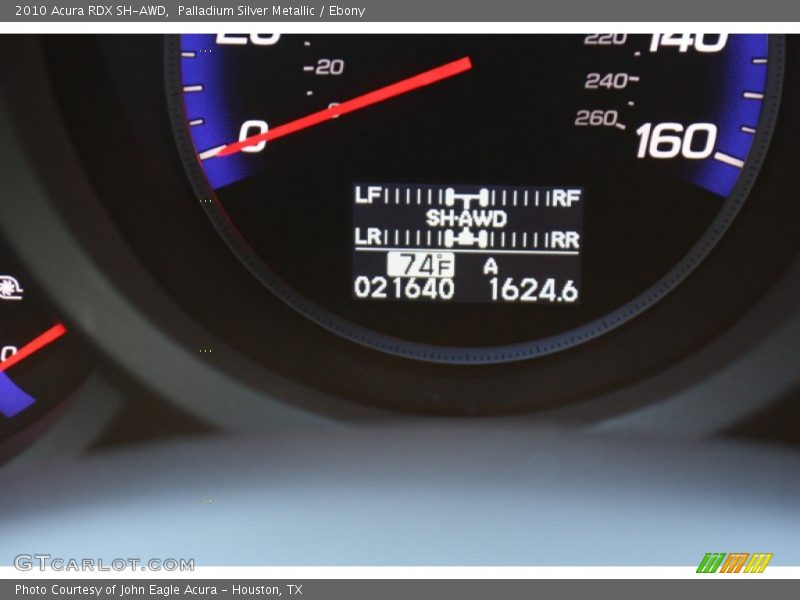The image size is (800, 600).
Task: Click the red needle on the left gauge
Action: point(33,347)
